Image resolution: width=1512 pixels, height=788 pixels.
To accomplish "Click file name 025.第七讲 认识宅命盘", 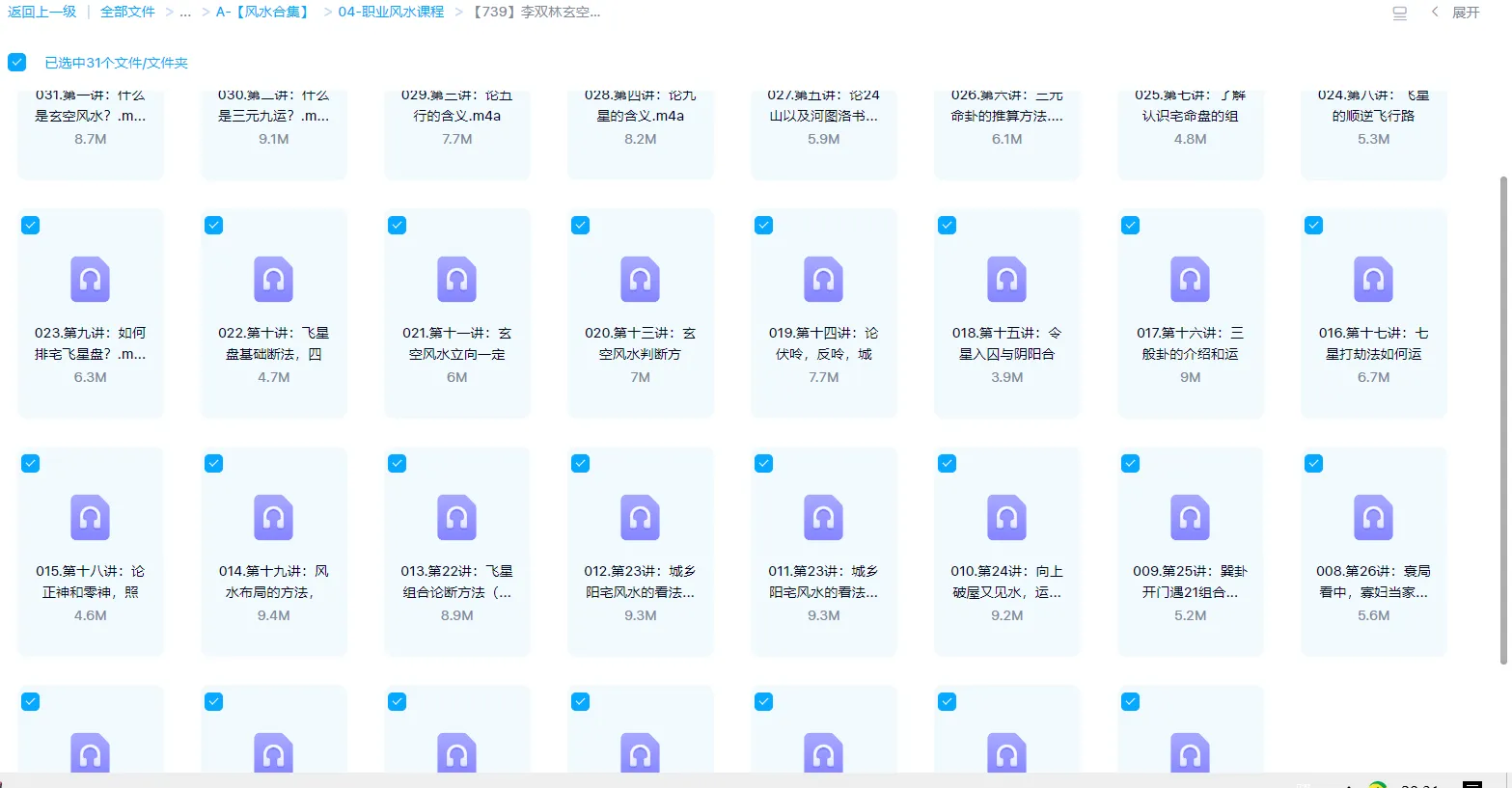I will tap(1191, 105).
